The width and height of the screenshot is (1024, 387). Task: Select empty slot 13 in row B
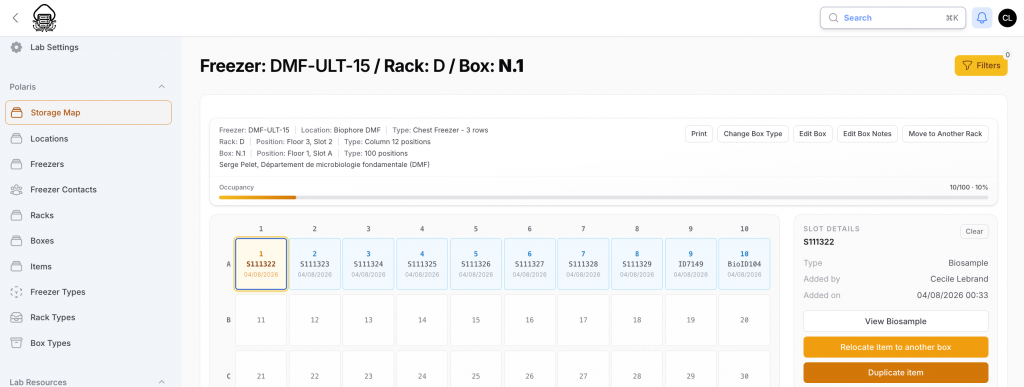point(368,320)
